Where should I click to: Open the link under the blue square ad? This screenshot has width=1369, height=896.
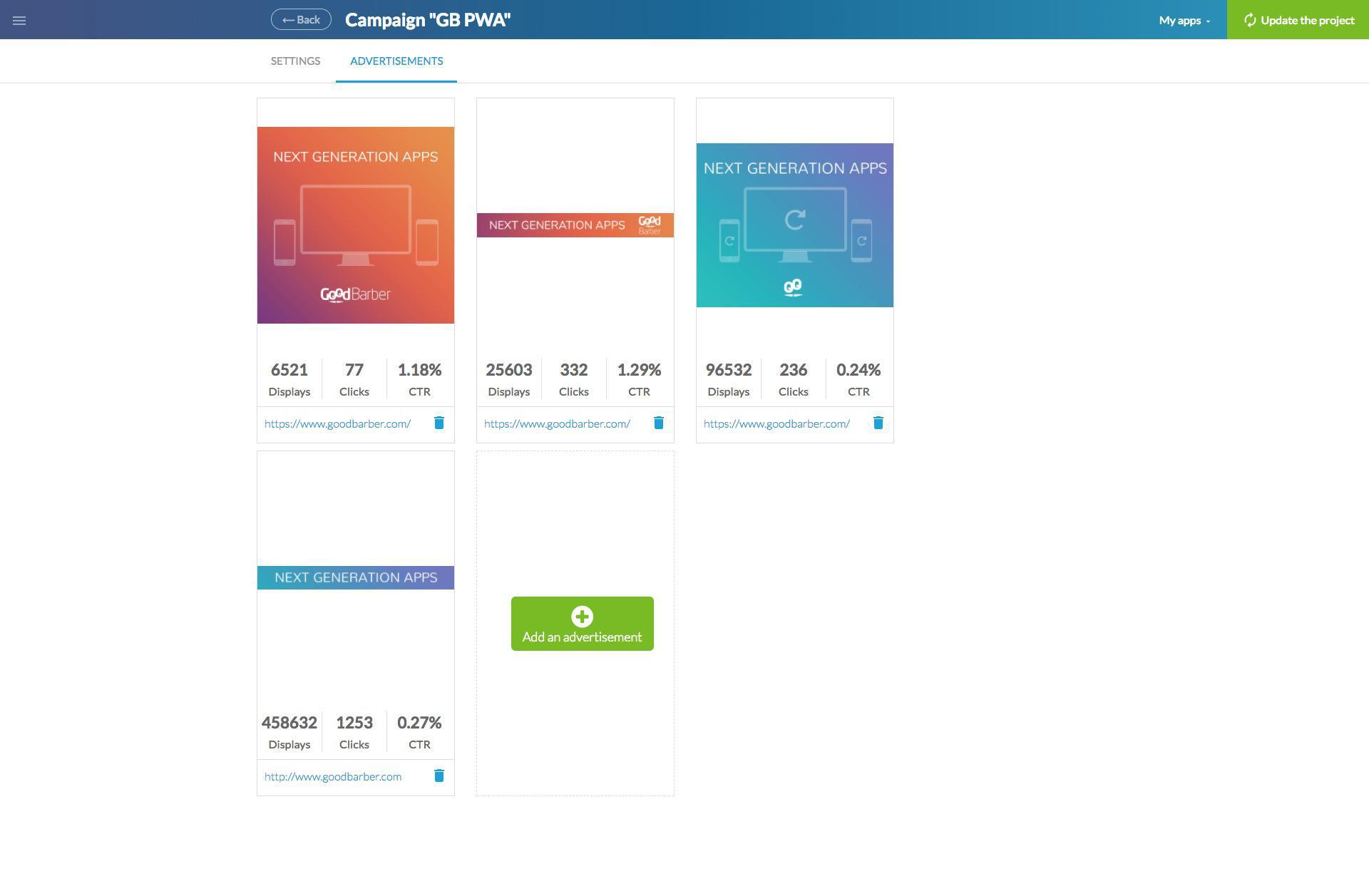coord(776,424)
